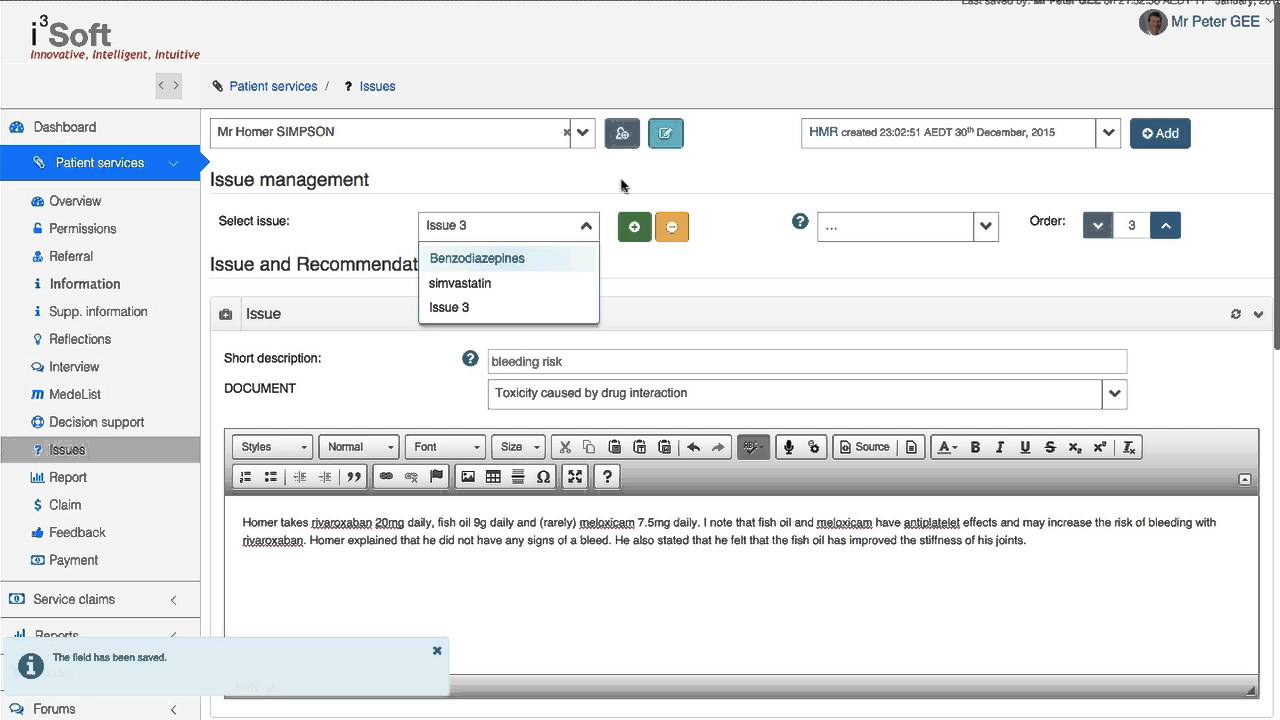Click the teal edit icon button
The height and width of the screenshot is (720, 1280).
[x=666, y=133]
